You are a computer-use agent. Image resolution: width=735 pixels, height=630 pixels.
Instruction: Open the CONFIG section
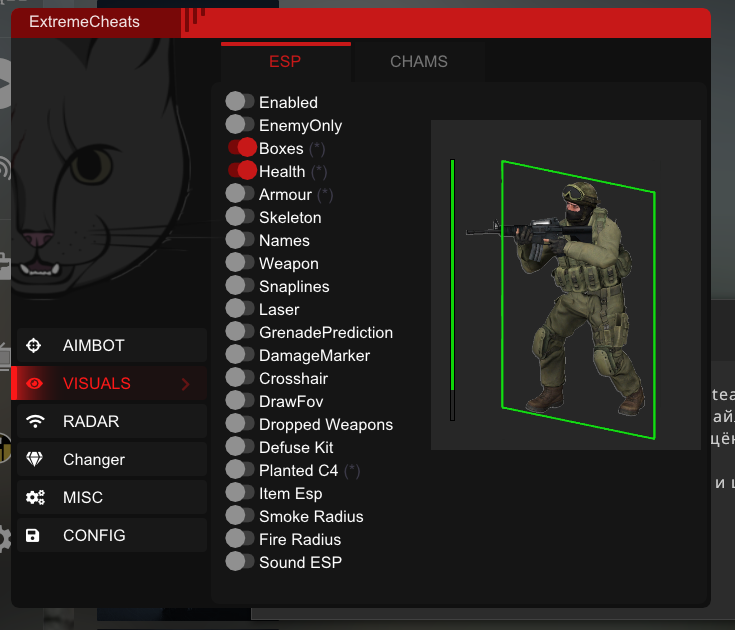point(112,535)
